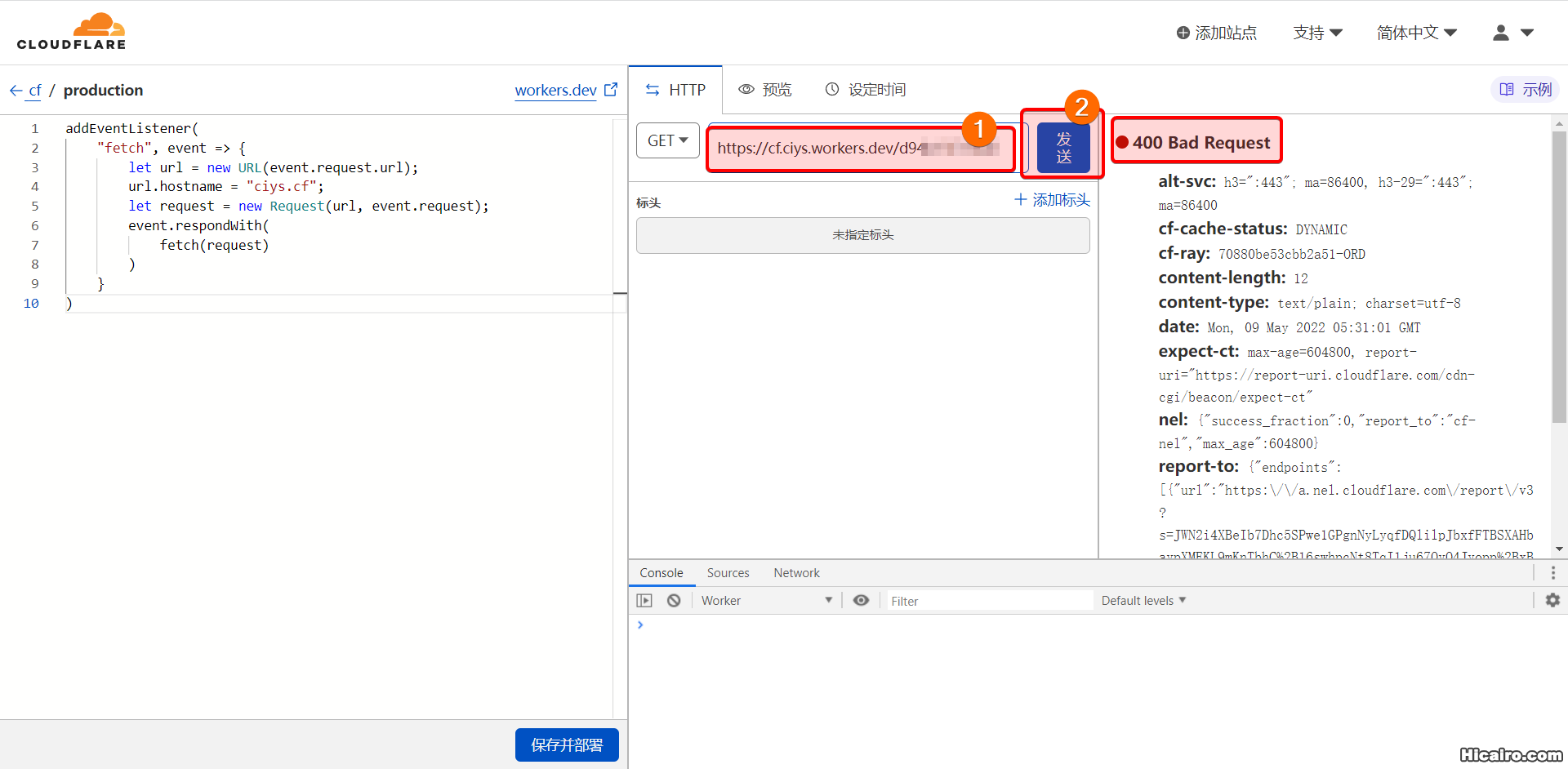Expand the GET method dropdown
Viewport: 1568px width, 769px height.
(667, 140)
